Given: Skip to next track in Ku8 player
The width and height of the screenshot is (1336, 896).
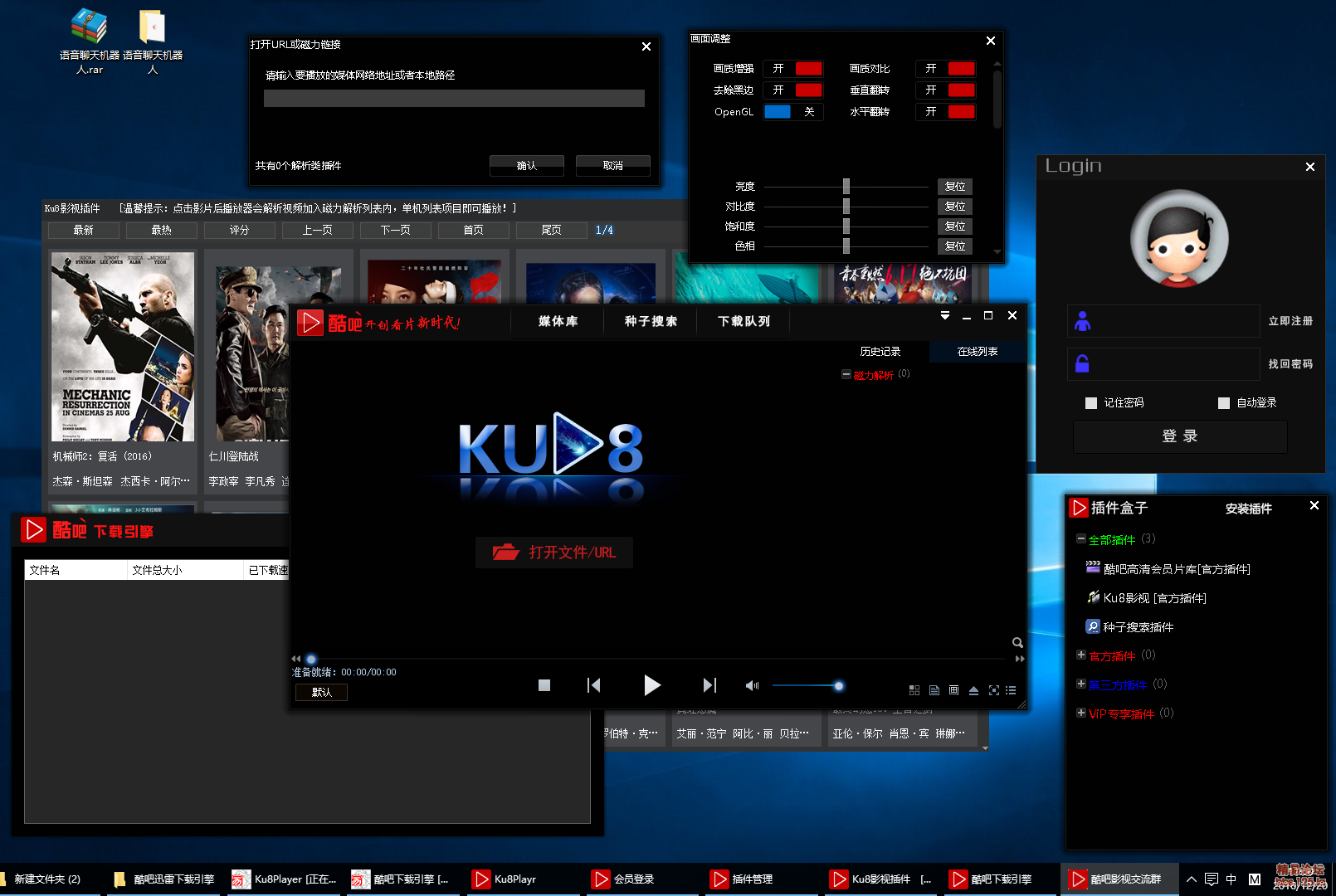Looking at the screenshot, I should tap(709, 685).
